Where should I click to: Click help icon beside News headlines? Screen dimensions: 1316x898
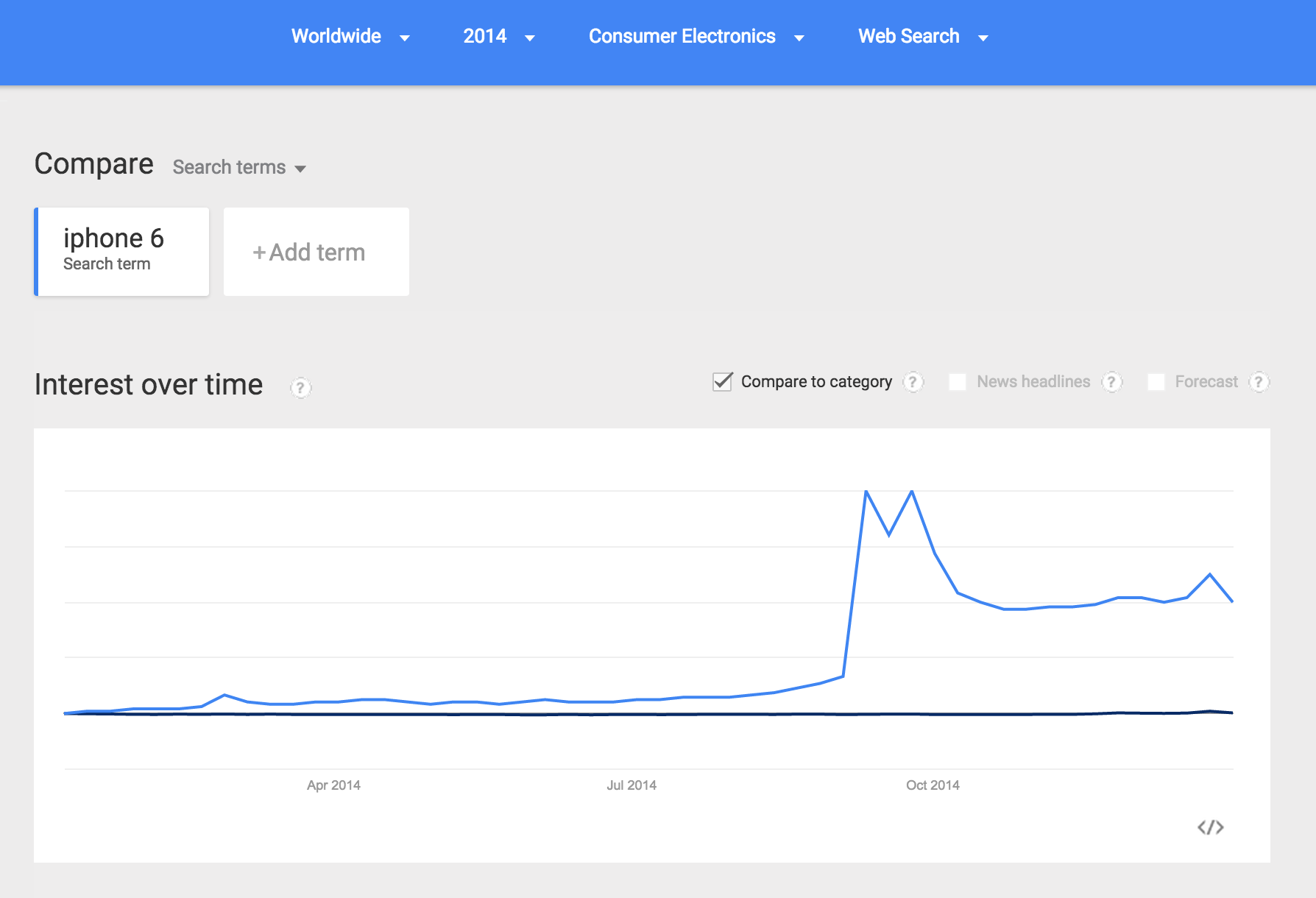coord(1111,382)
